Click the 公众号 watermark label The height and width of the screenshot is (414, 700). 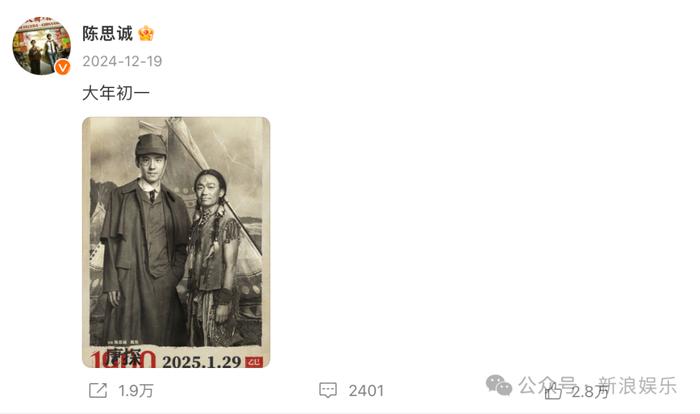[546, 385]
